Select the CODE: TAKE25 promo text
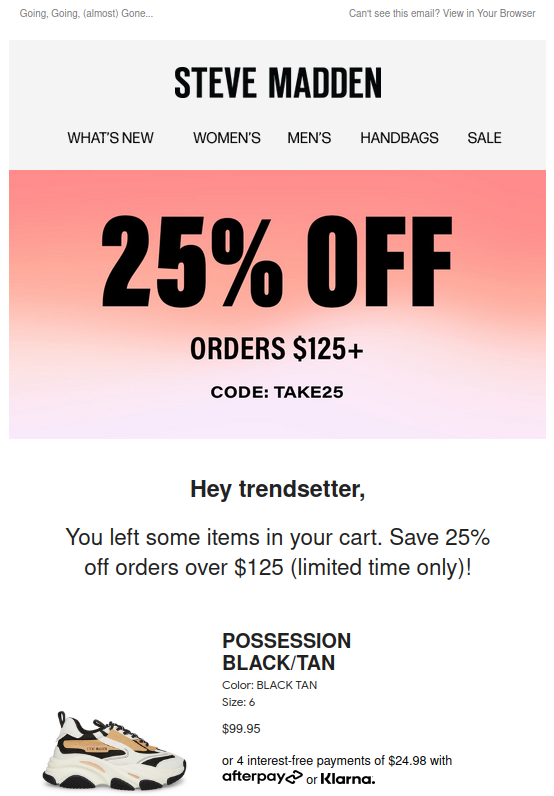This screenshot has height=796, width=554. (277, 392)
